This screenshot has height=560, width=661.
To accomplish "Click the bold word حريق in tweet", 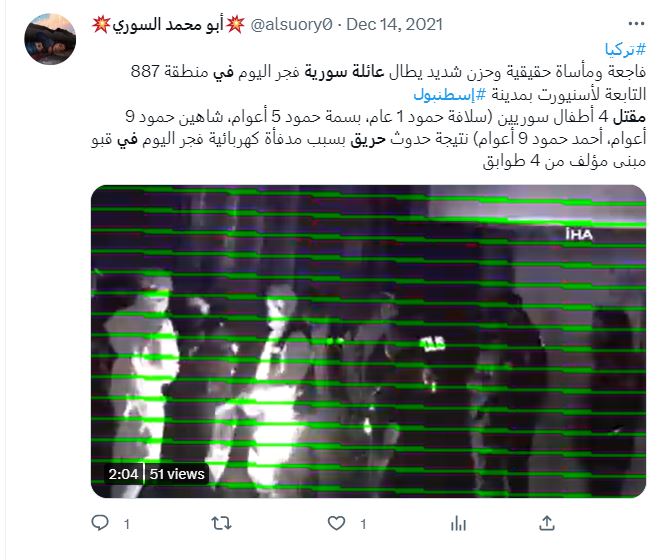I will coord(368,139).
